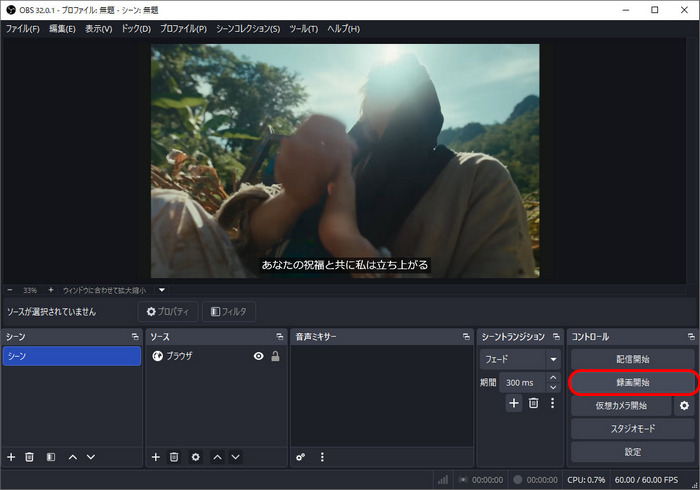Image resolution: width=700 pixels, height=490 pixels.
Task: Click the 録画開始 button
Action: [633, 382]
